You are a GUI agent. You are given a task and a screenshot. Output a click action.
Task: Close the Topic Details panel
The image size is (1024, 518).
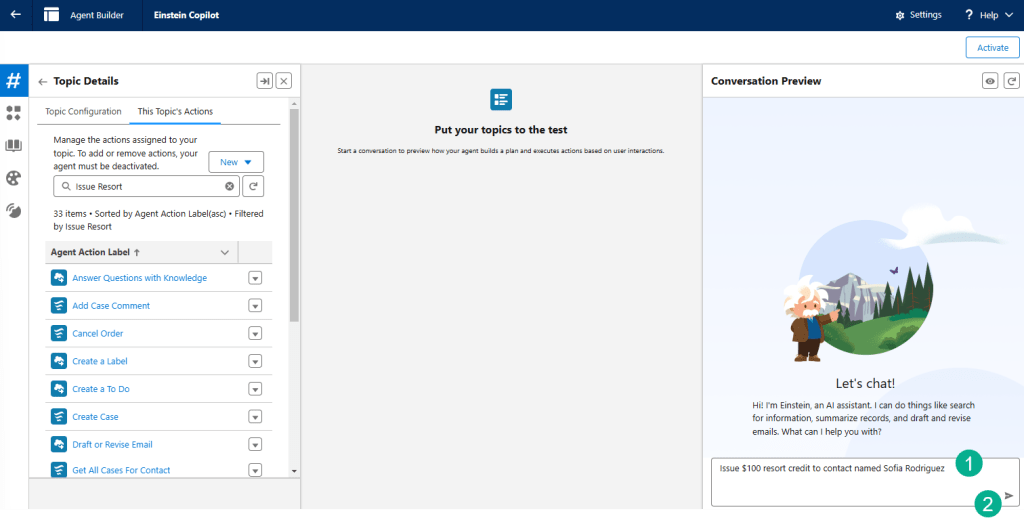click(284, 81)
